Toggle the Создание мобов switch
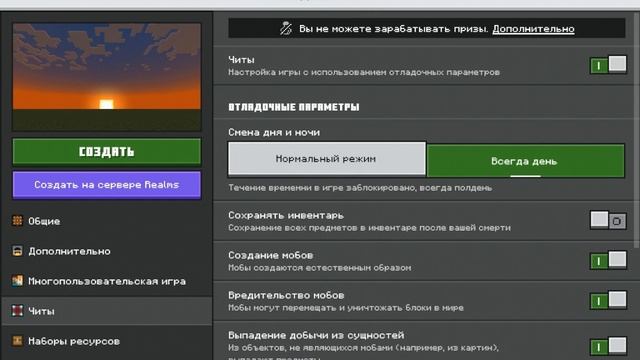Image resolution: width=640 pixels, height=360 pixels. tap(608, 260)
